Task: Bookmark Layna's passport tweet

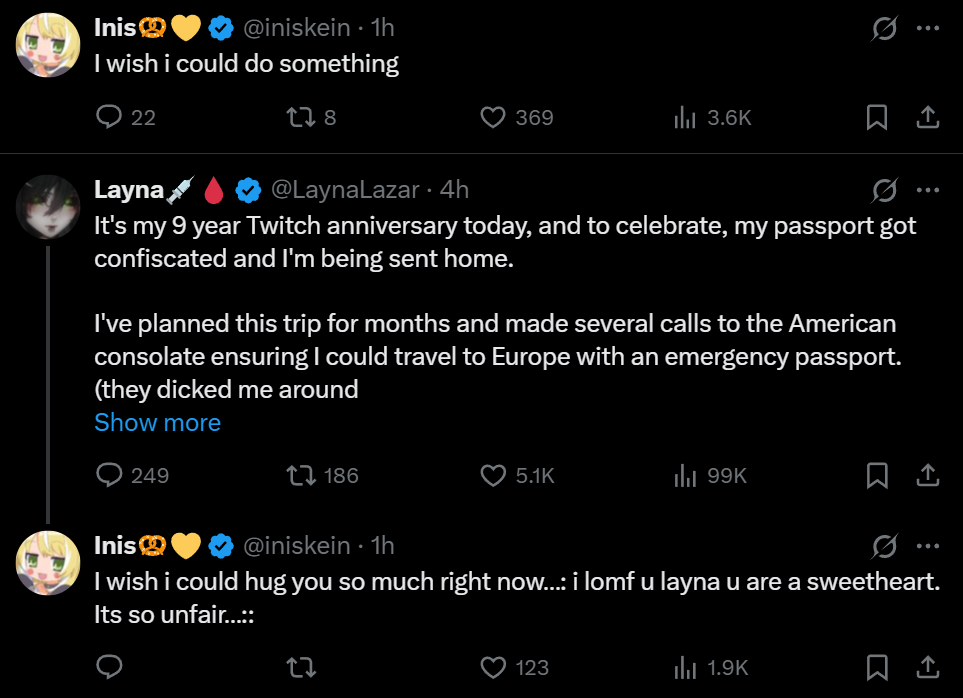Action: 877,476
